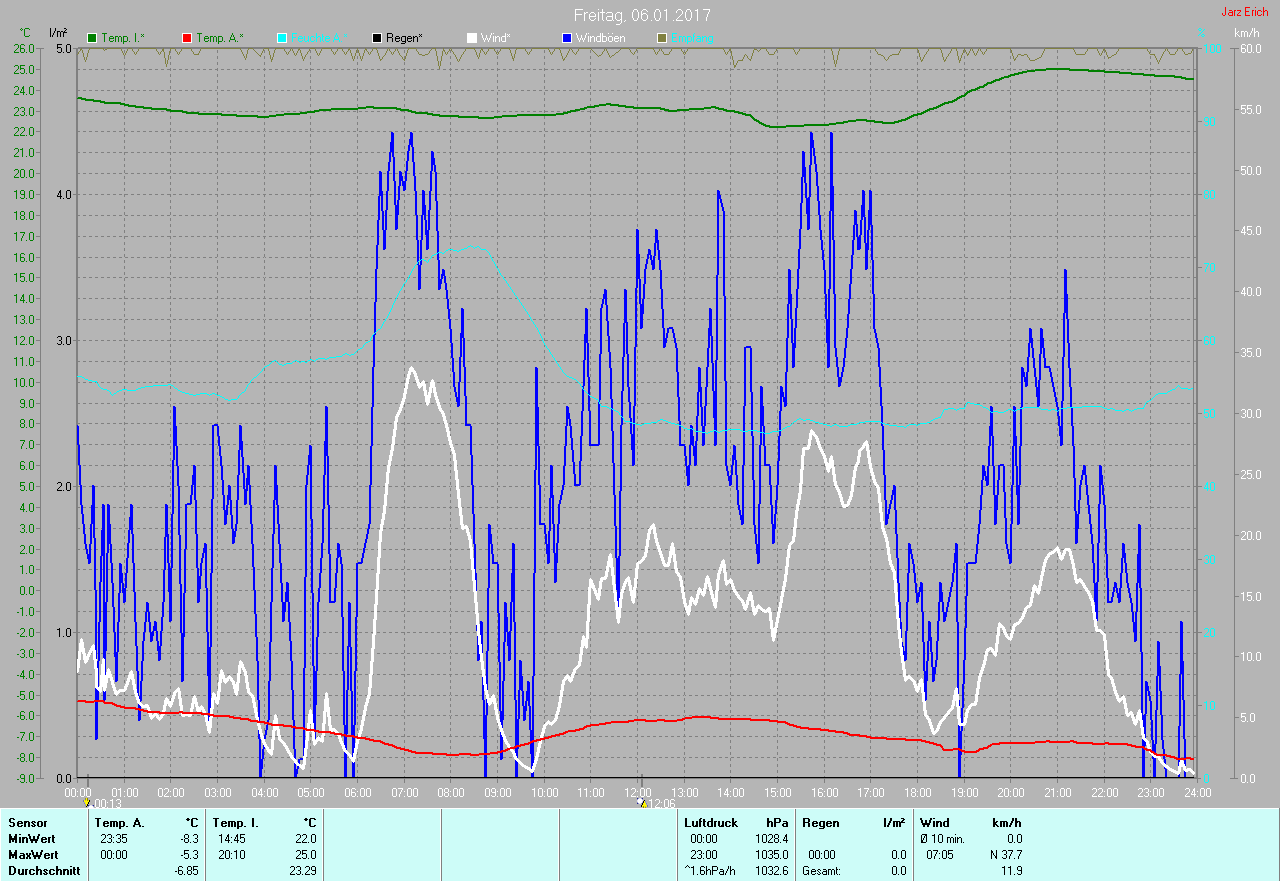Screen dimensions: 1280x881
Task: Click the sun marker labeled 12:06
Action: (x=644, y=803)
